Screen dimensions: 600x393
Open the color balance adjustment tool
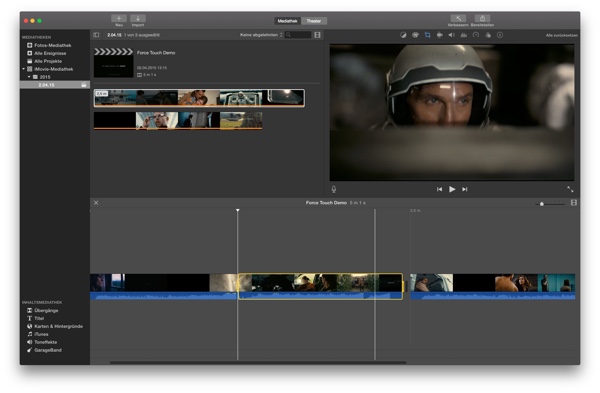point(403,35)
